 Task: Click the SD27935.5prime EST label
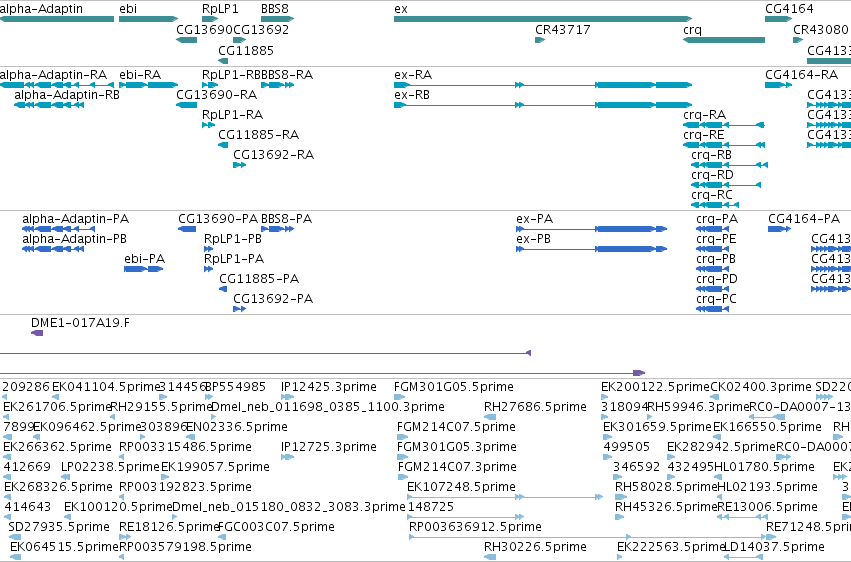[x=59, y=528]
